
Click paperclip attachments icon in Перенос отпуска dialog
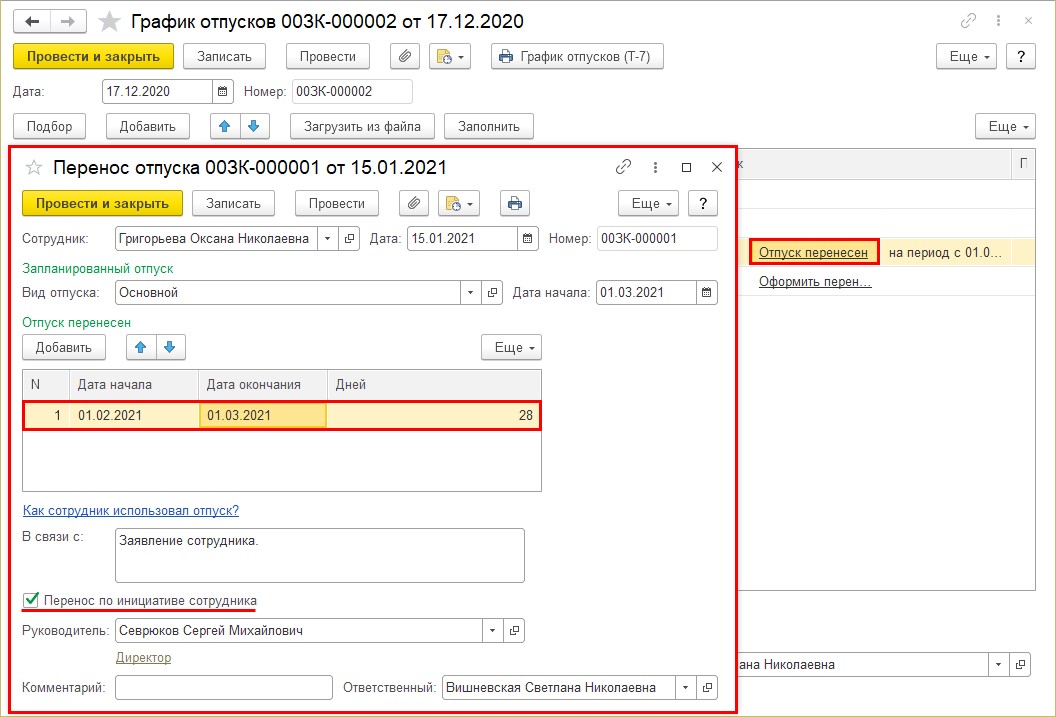[414, 203]
